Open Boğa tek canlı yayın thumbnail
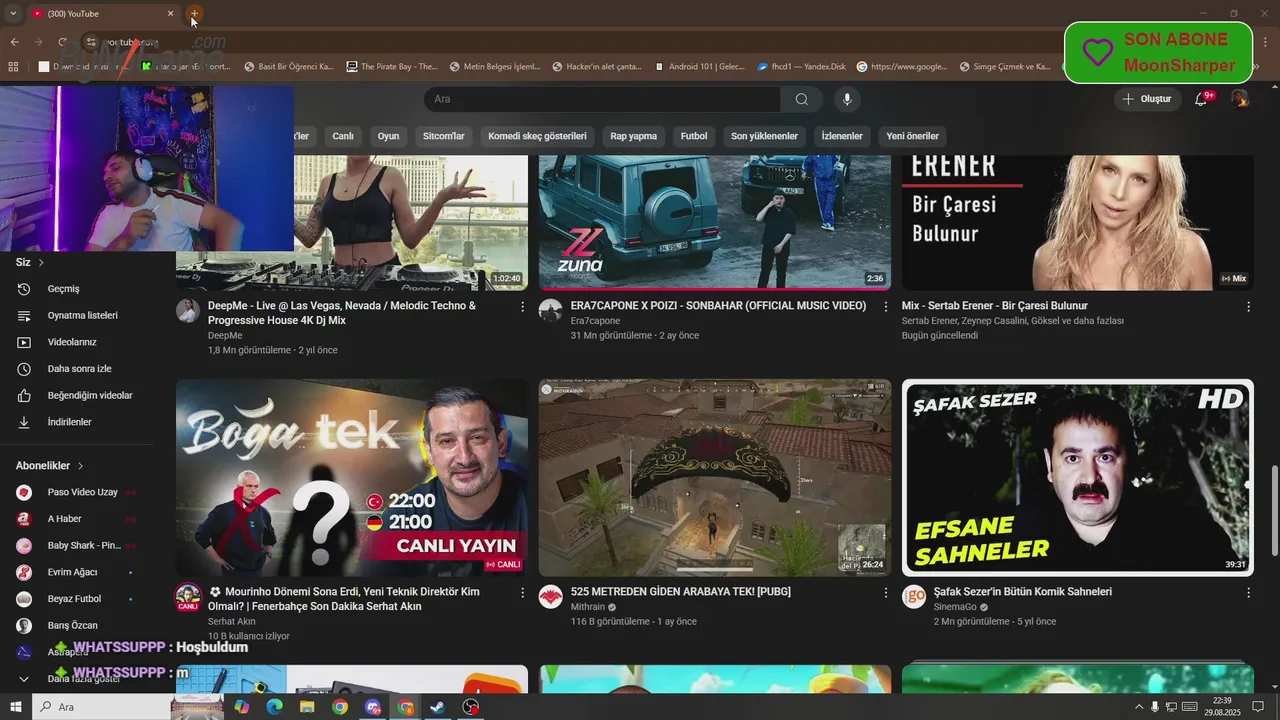 [x=352, y=478]
